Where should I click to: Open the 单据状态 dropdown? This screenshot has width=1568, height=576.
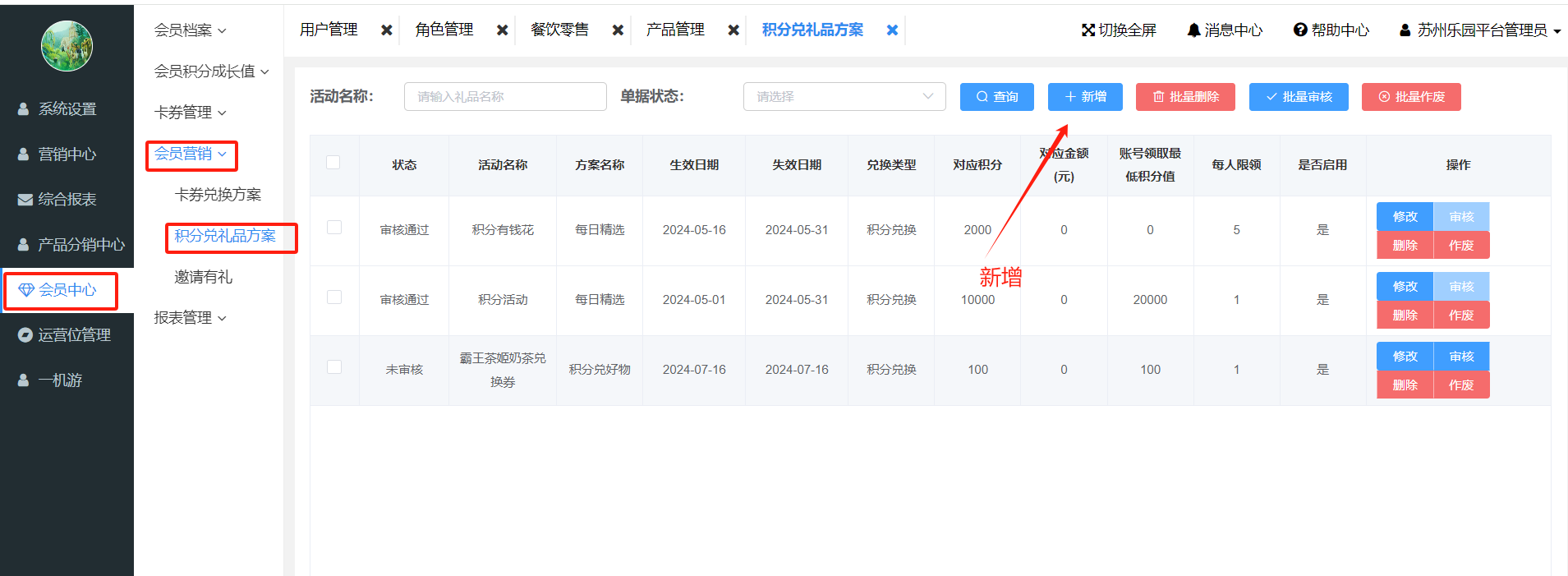coord(844,97)
